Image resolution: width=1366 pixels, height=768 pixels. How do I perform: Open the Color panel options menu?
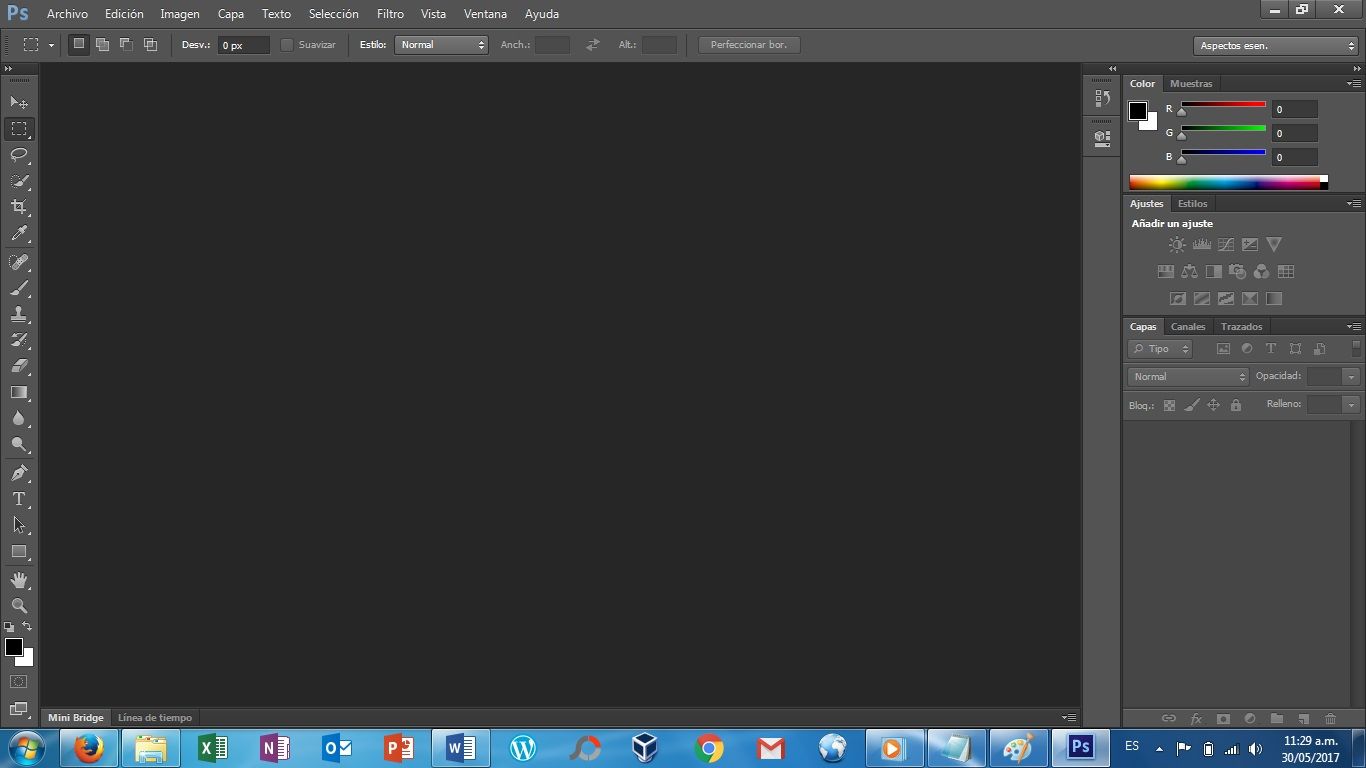(x=1353, y=83)
